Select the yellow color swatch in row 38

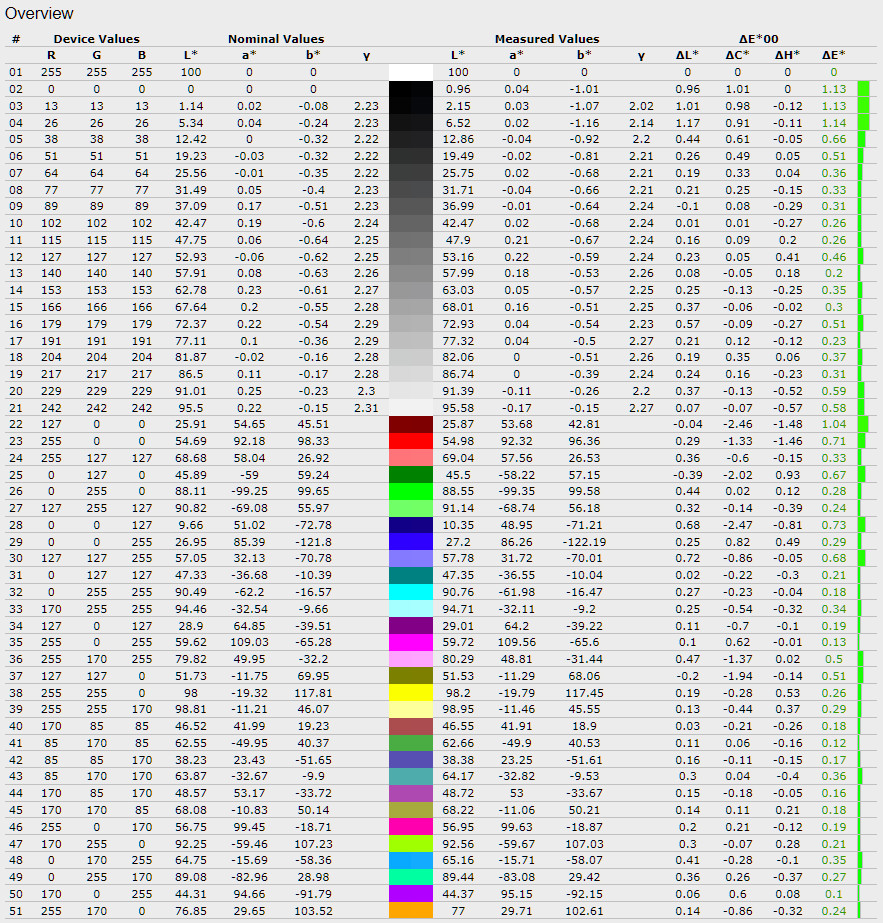click(x=410, y=693)
